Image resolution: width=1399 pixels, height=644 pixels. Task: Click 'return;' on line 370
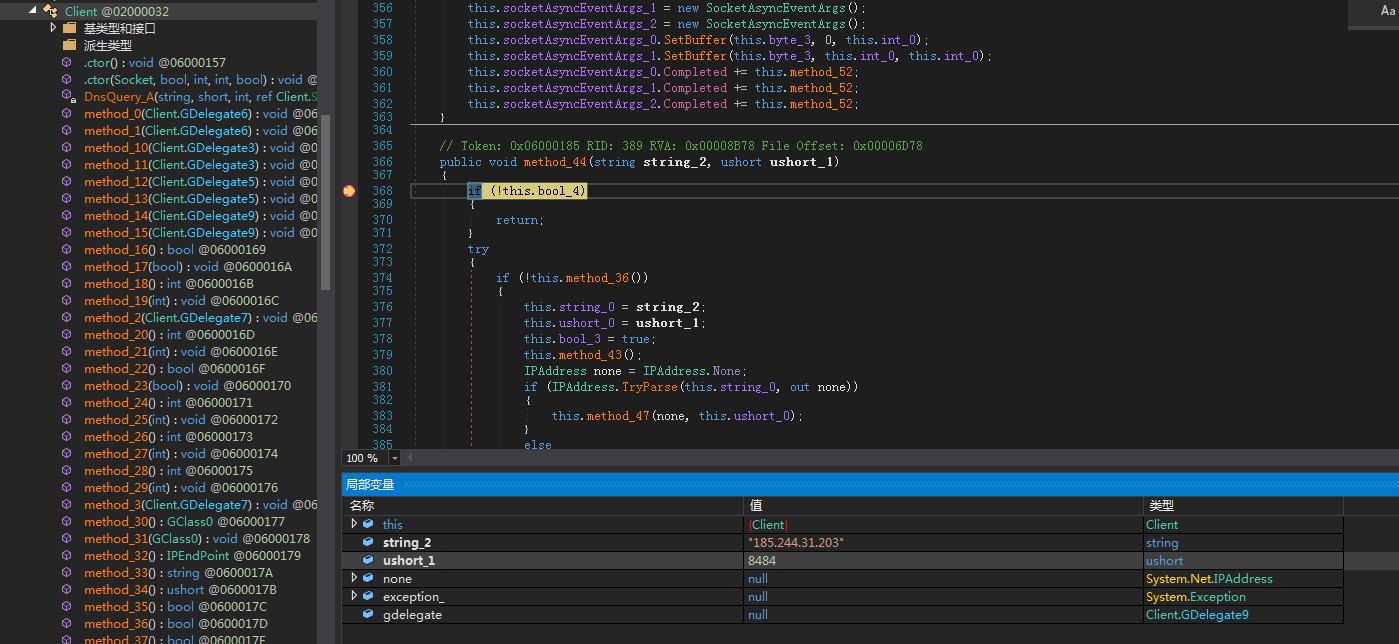tap(519, 219)
